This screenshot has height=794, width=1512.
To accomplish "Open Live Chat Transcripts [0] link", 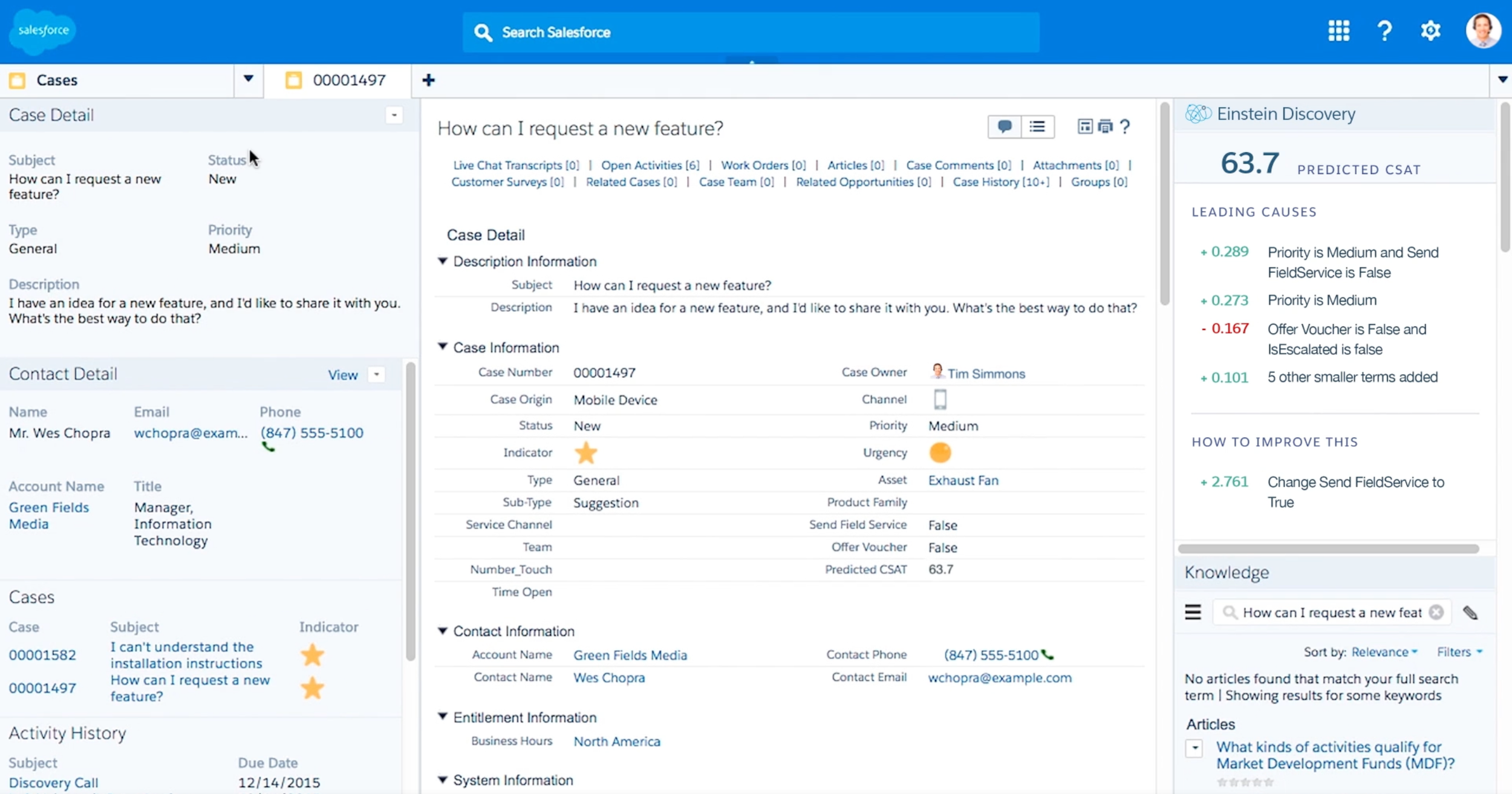I will pyautogui.click(x=516, y=165).
